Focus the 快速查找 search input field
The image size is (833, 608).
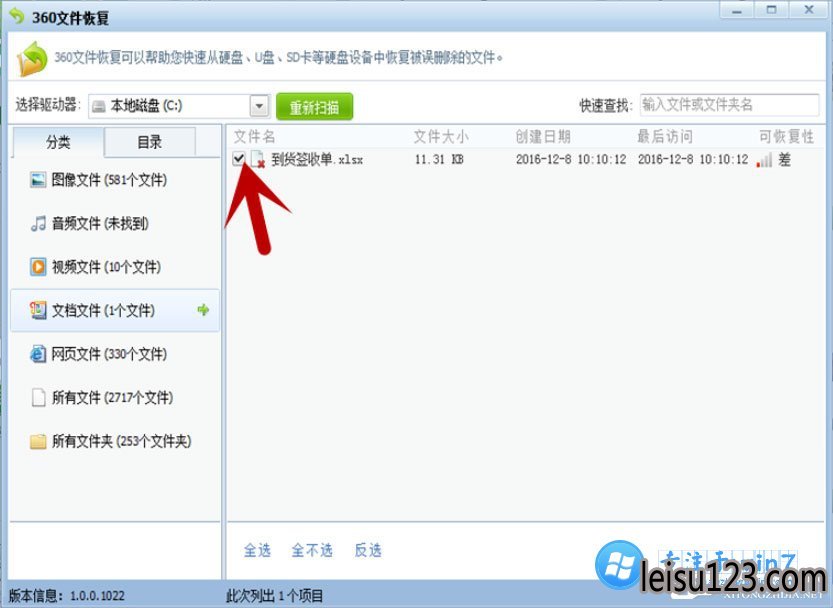point(729,105)
